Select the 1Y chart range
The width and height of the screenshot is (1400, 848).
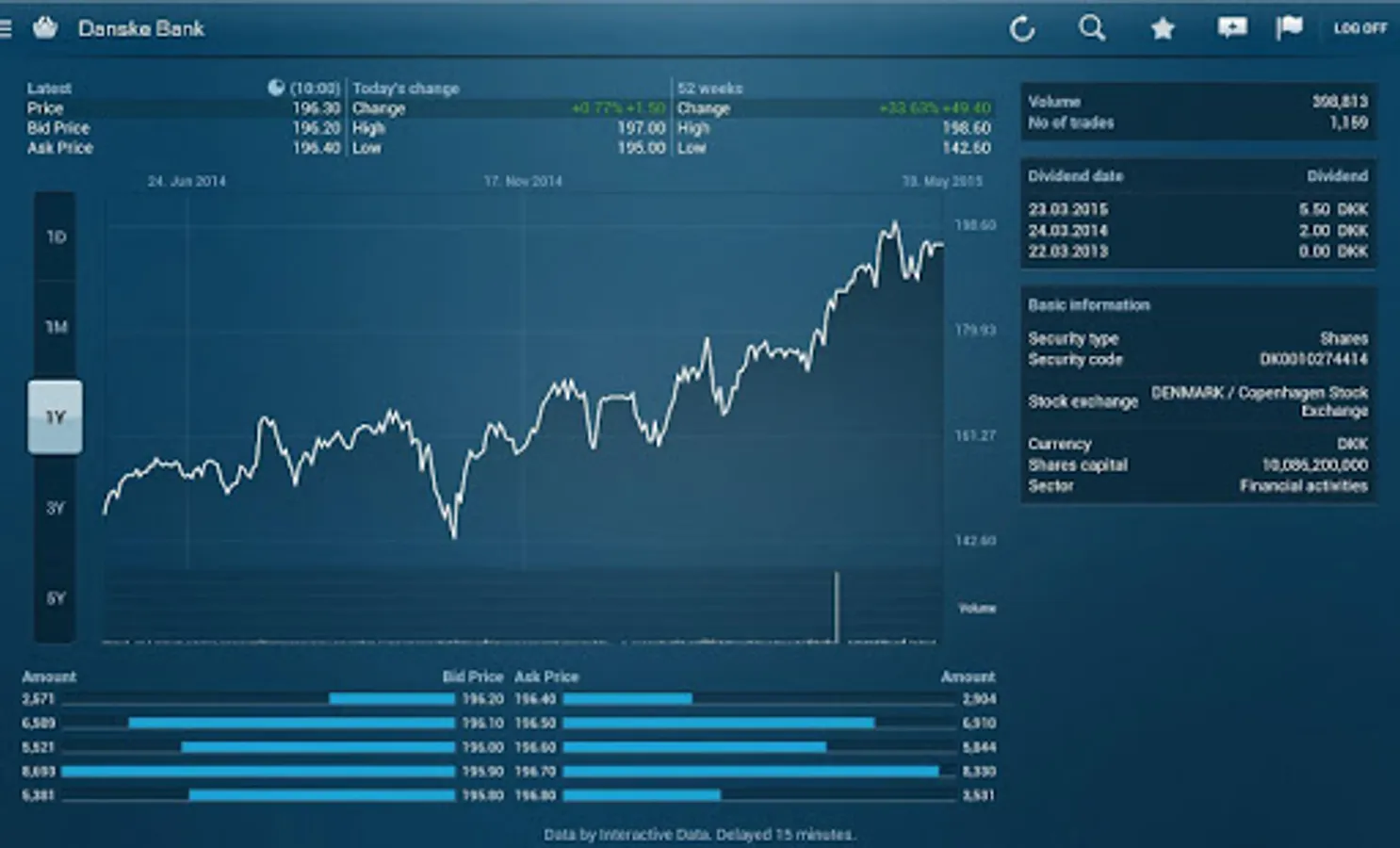(56, 416)
